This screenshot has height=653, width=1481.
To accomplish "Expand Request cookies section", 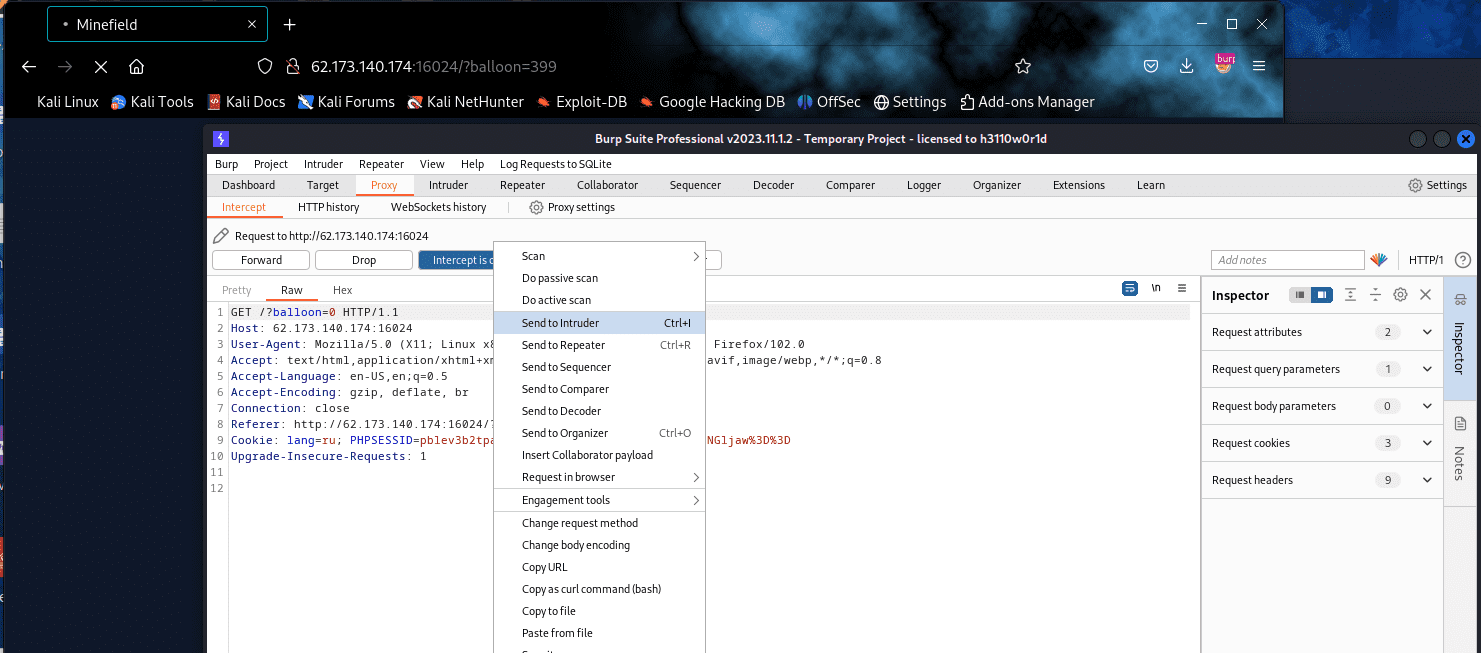I will [1427, 443].
